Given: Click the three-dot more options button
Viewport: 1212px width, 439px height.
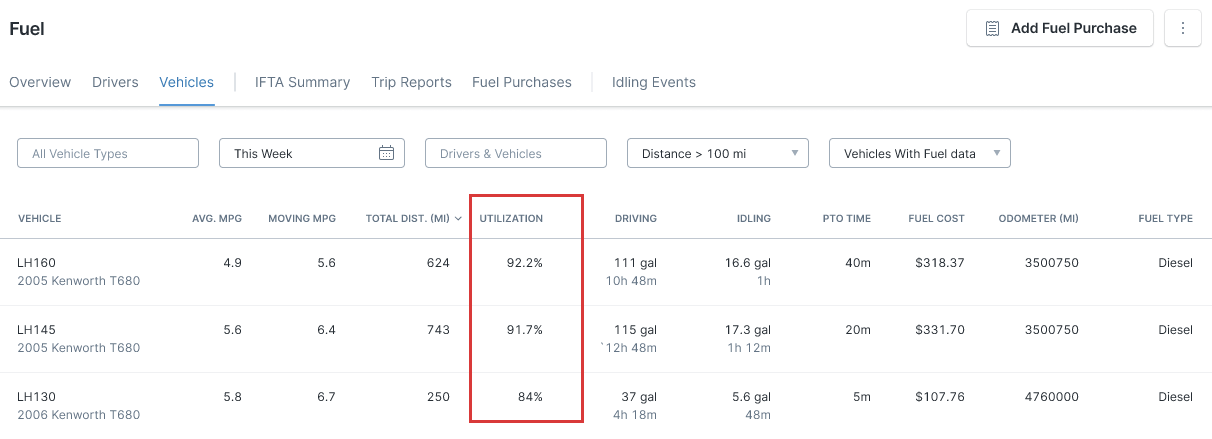Looking at the screenshot, I should (1183, 28).
